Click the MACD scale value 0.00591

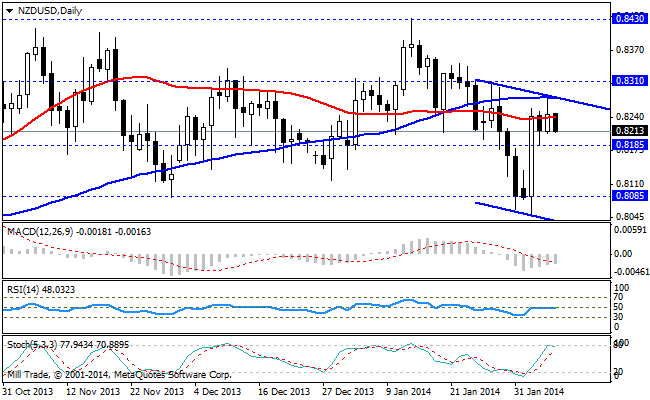(x=630, y=230)
